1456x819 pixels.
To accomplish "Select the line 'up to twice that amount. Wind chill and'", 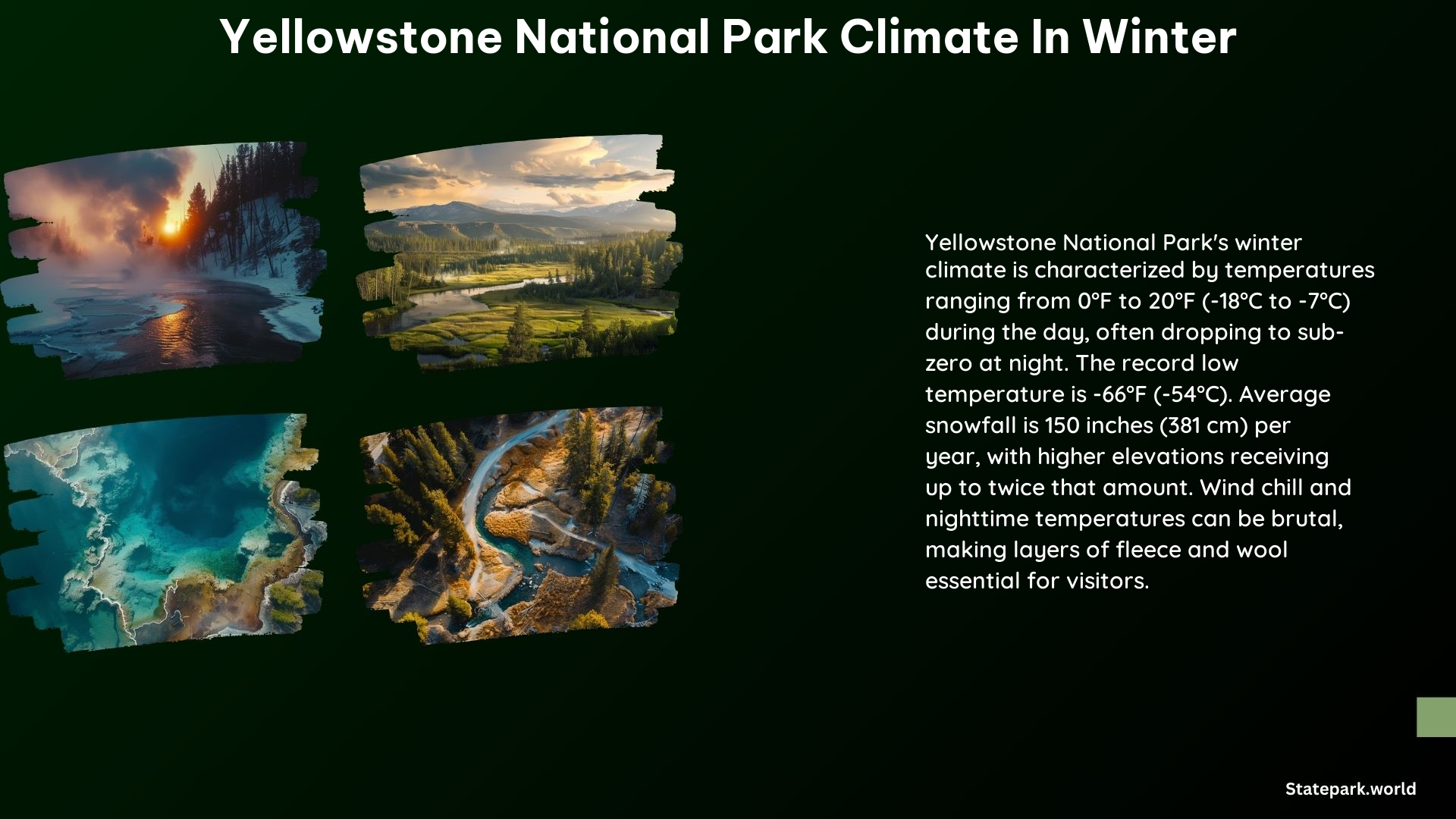I will 1138,488.
